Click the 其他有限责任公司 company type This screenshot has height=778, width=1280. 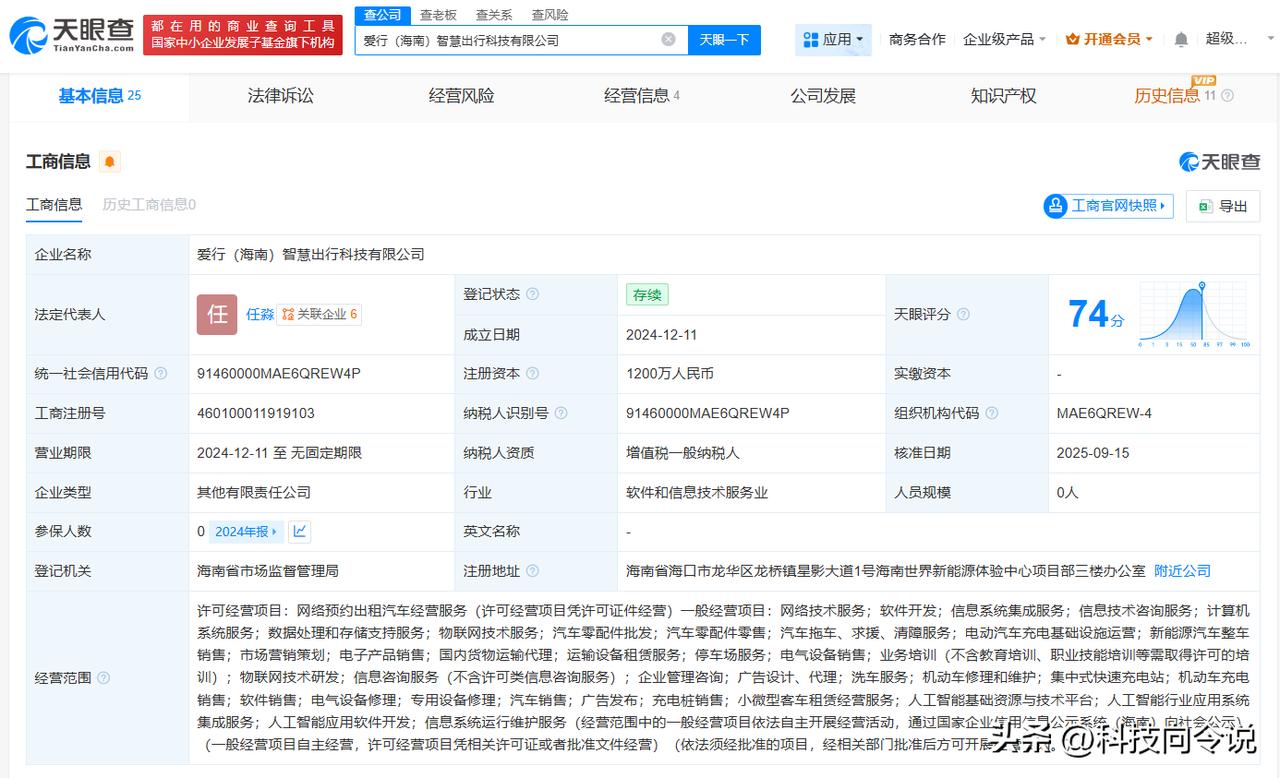tap(254, 492)
